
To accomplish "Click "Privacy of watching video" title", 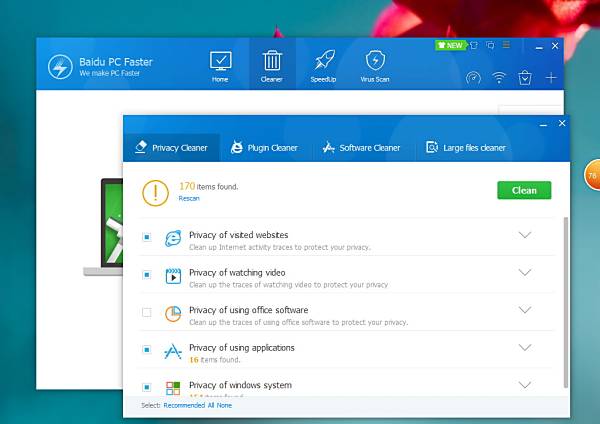I will (237, 272).
